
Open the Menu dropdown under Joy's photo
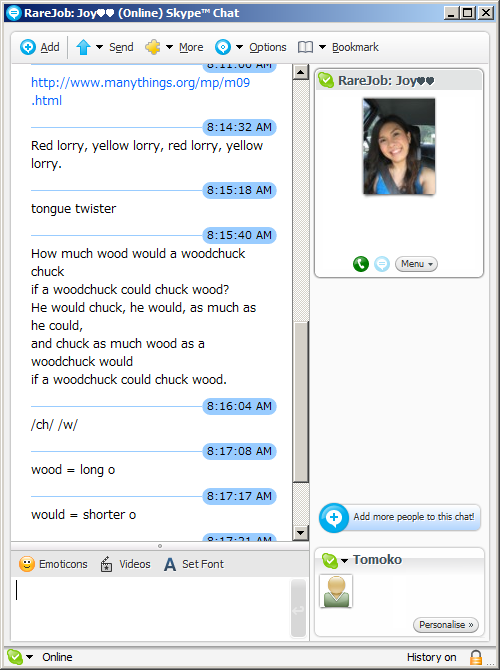[416, 264]
